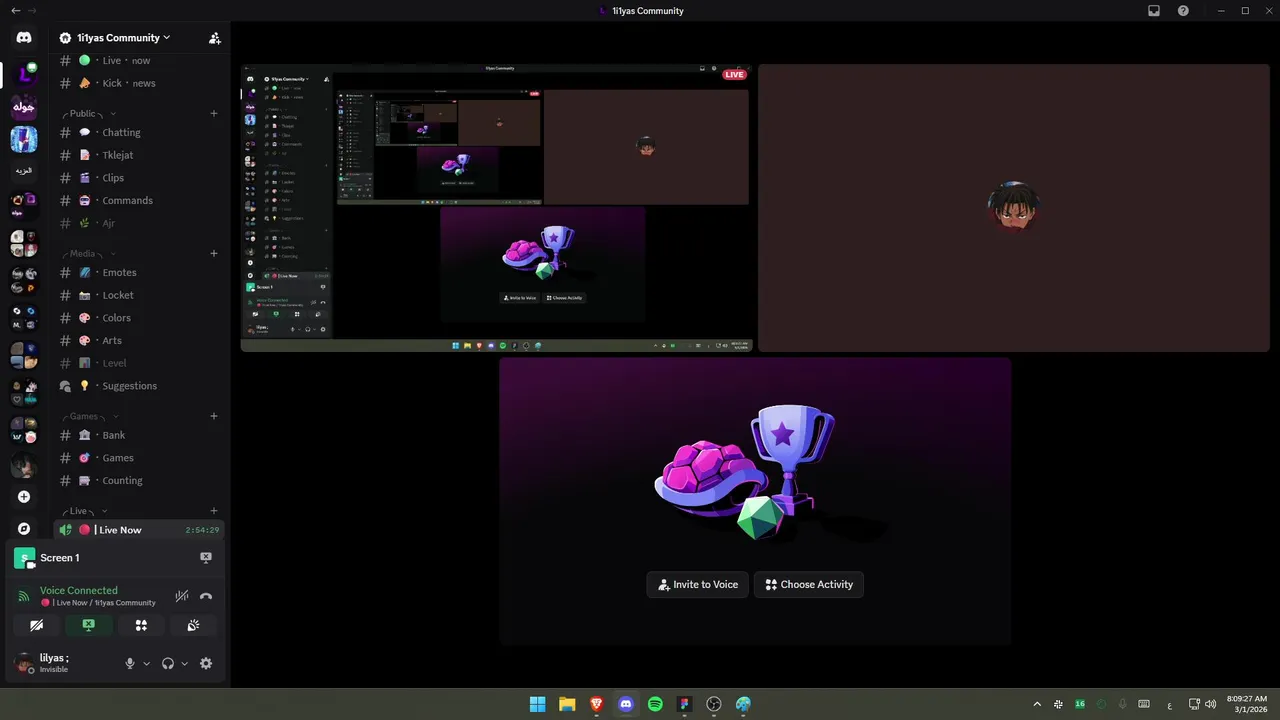Image resolution: width=1280 pixels, height=720 pixels.
Task: Click the Windows Start button
Action: pos(537,704)
